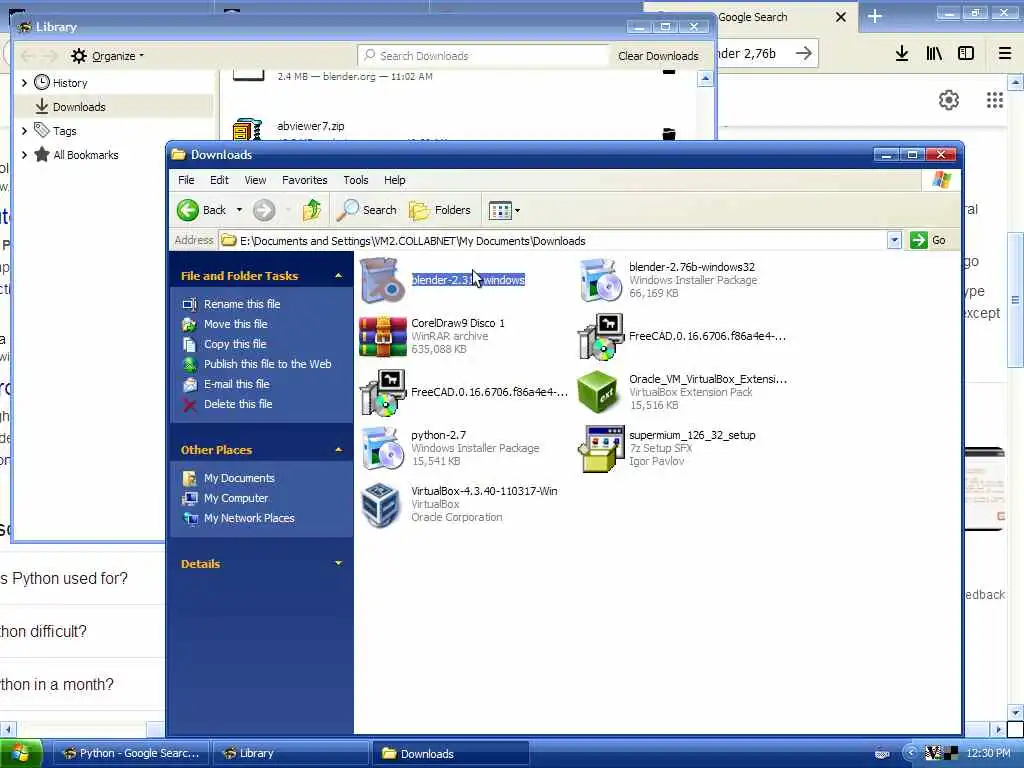1024x768 pixels.
Task: Go to My Computer in Other Places
Action: click(226, 498)
